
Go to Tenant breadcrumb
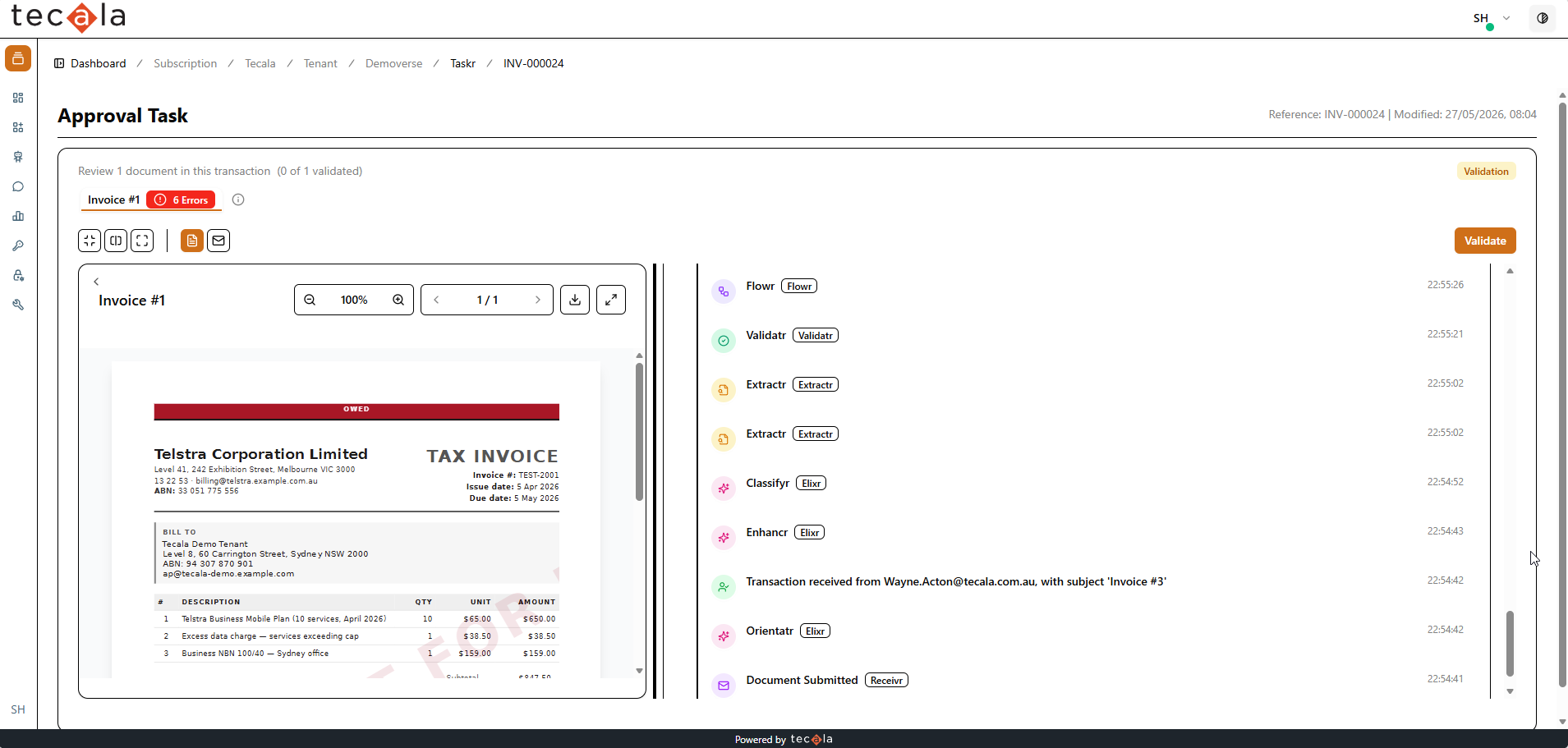(320, 63)
